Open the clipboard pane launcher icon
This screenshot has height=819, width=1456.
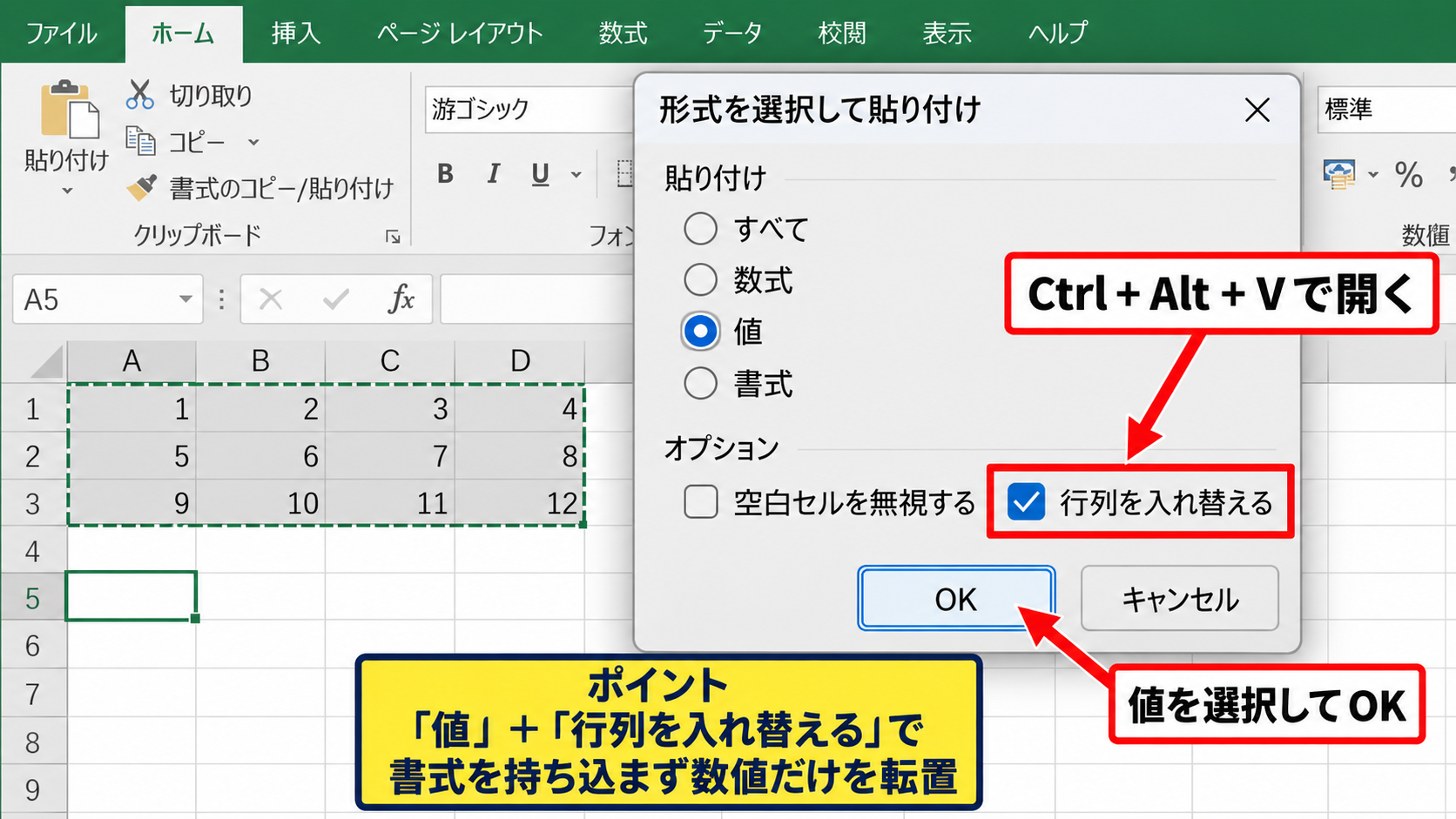pos(393,237)
